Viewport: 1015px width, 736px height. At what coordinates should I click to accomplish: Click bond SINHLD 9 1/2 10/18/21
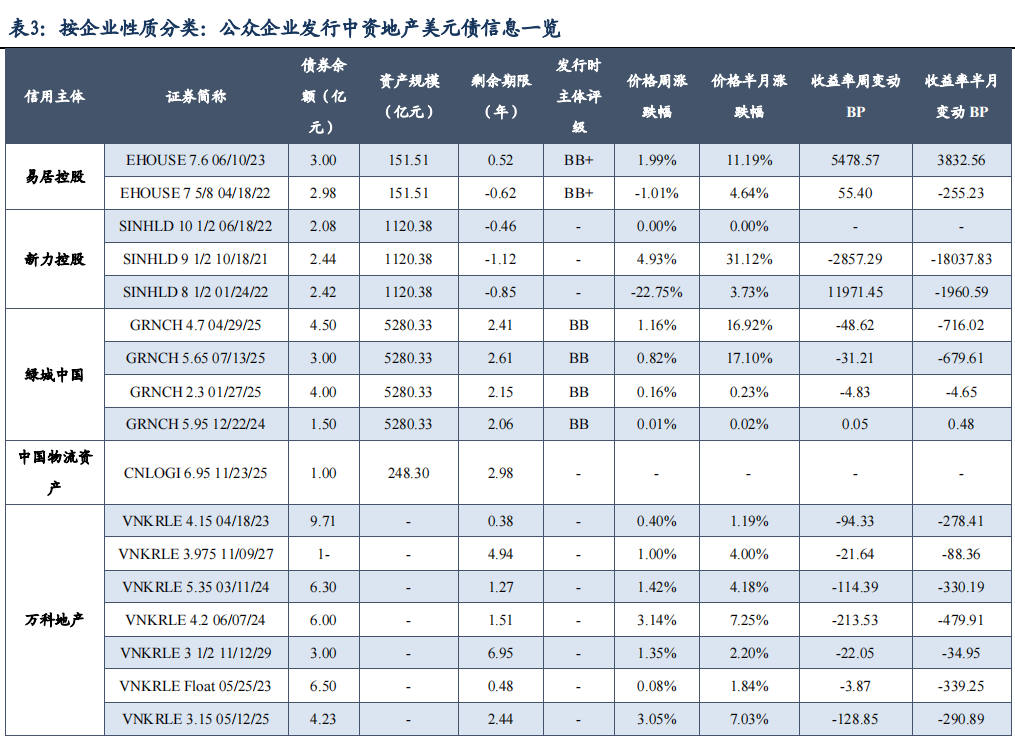(195, 259)
